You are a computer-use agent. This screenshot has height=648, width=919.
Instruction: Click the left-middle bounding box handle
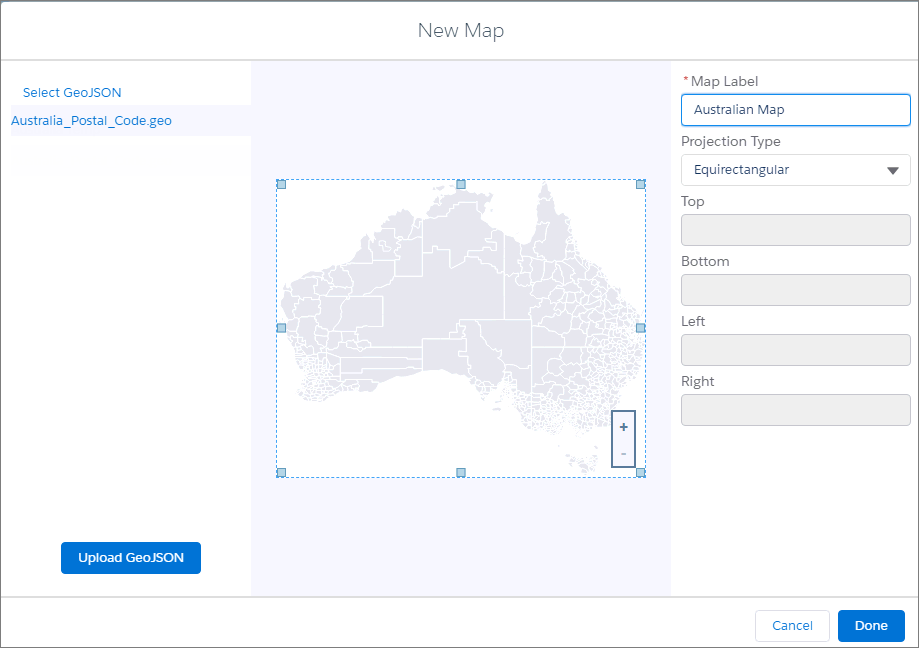(281, 328)
